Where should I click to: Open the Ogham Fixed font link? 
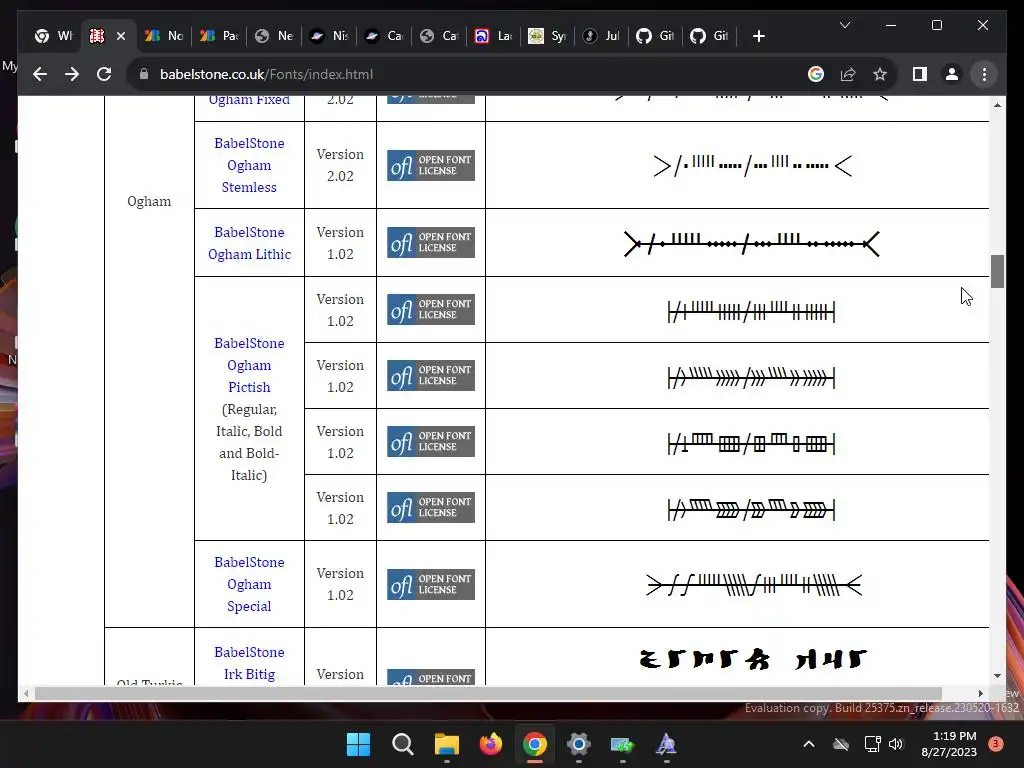tap(249, 100)
